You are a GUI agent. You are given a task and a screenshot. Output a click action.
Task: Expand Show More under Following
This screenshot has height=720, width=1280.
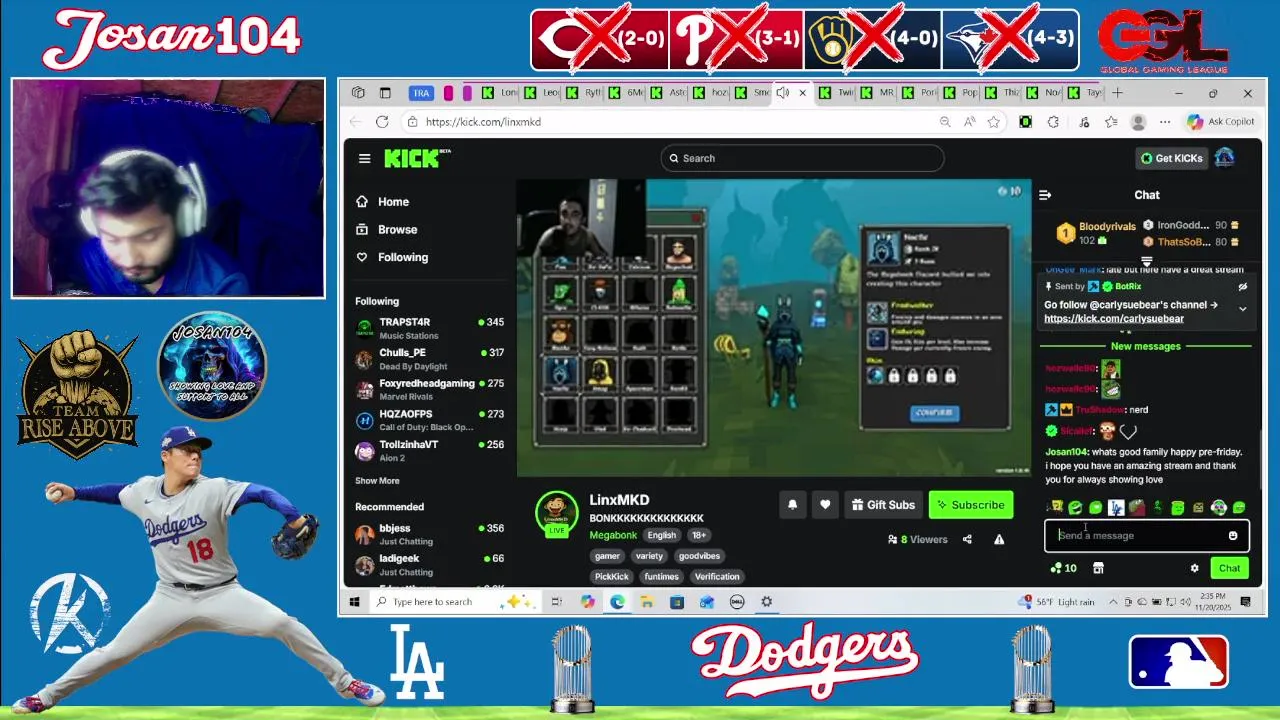pos(377,481)
